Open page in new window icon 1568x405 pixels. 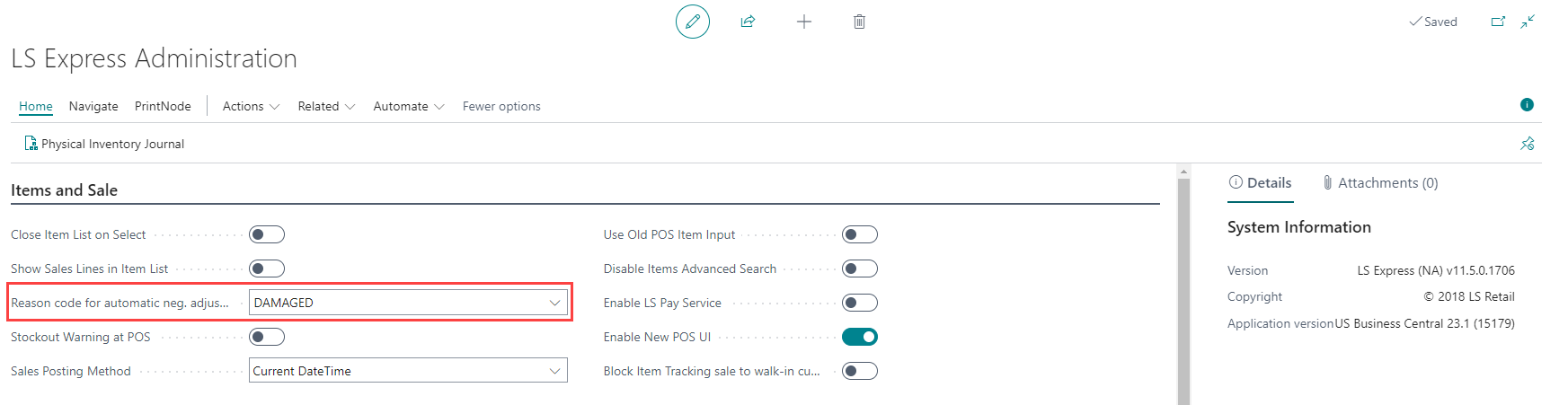[x=1498, y=22]
